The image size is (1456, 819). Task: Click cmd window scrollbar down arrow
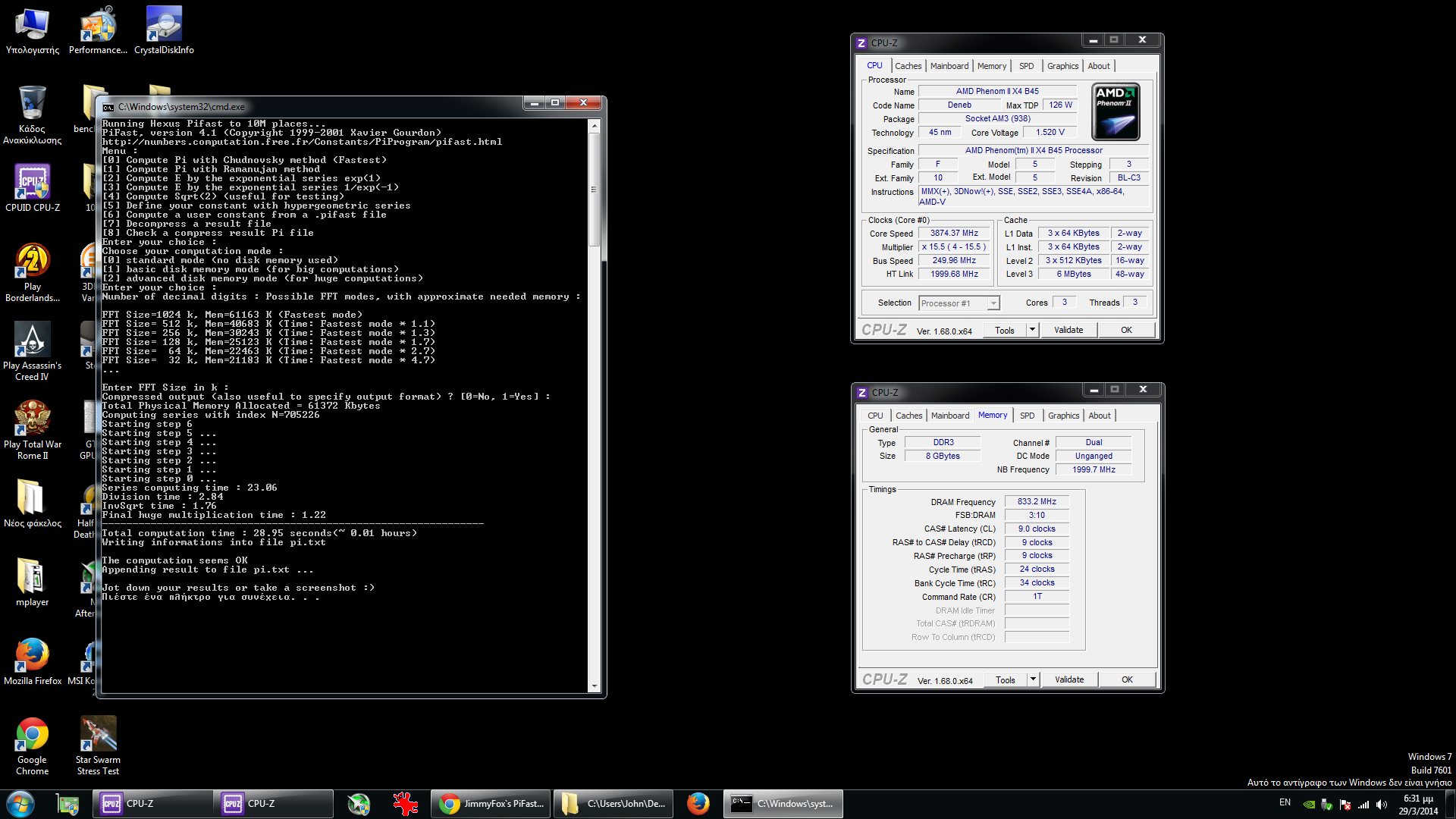[x=595, y=686]
